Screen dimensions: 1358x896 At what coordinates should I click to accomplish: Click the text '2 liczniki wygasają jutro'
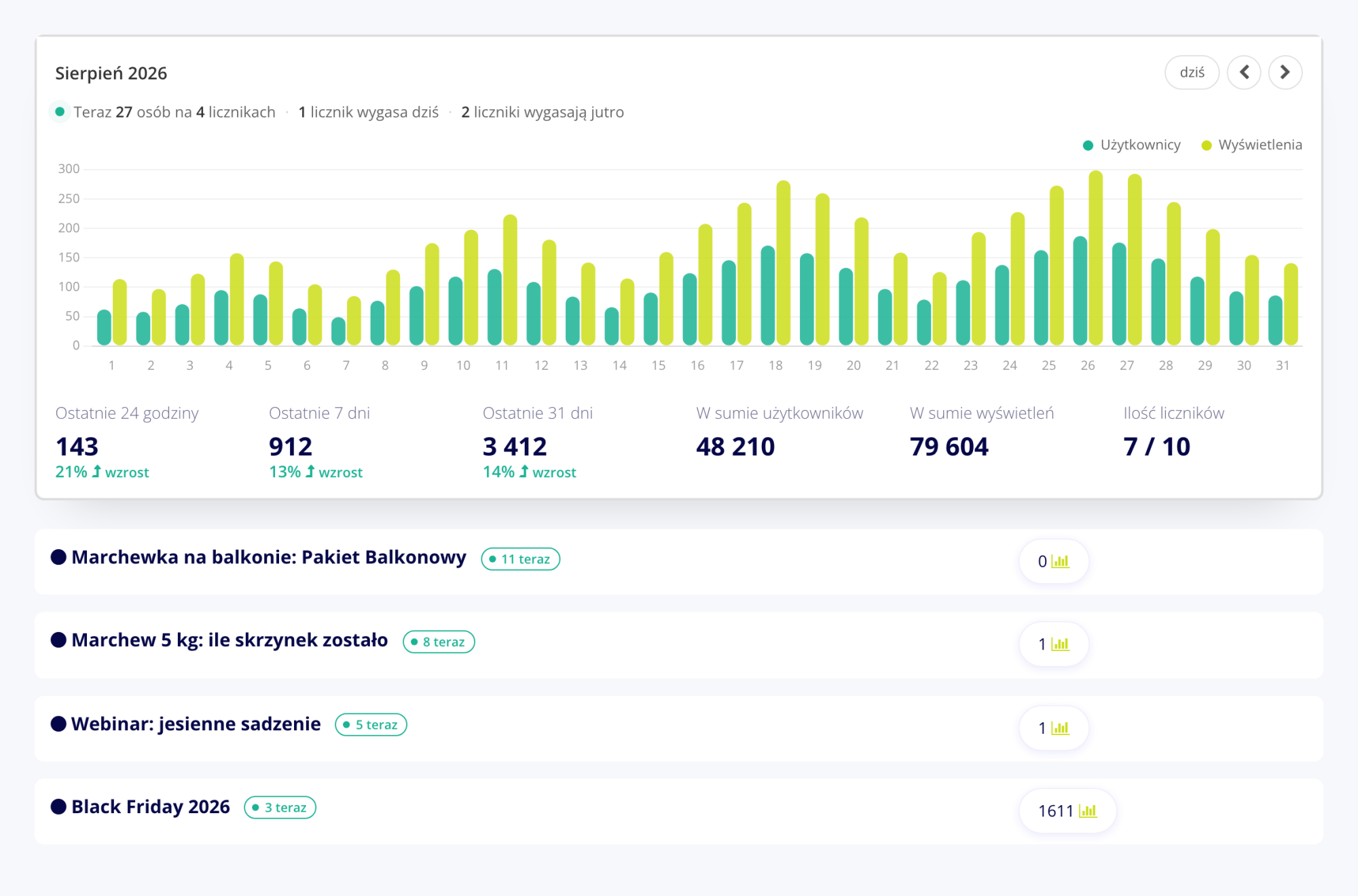pyautogui.click(x=543, y=112)
